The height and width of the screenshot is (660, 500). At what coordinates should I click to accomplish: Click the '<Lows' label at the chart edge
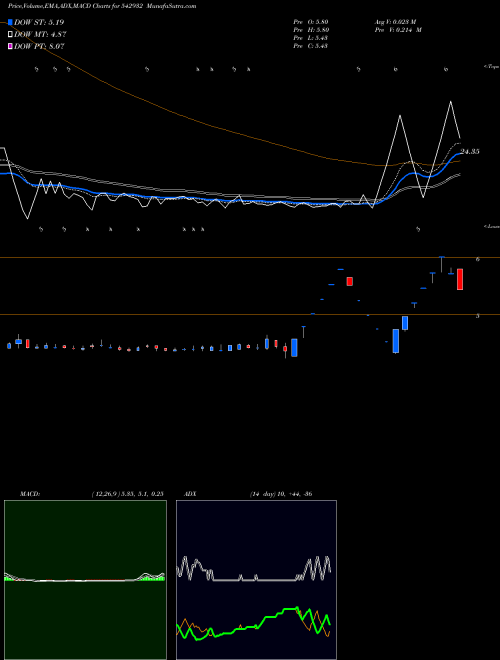[x=491, y=226]
